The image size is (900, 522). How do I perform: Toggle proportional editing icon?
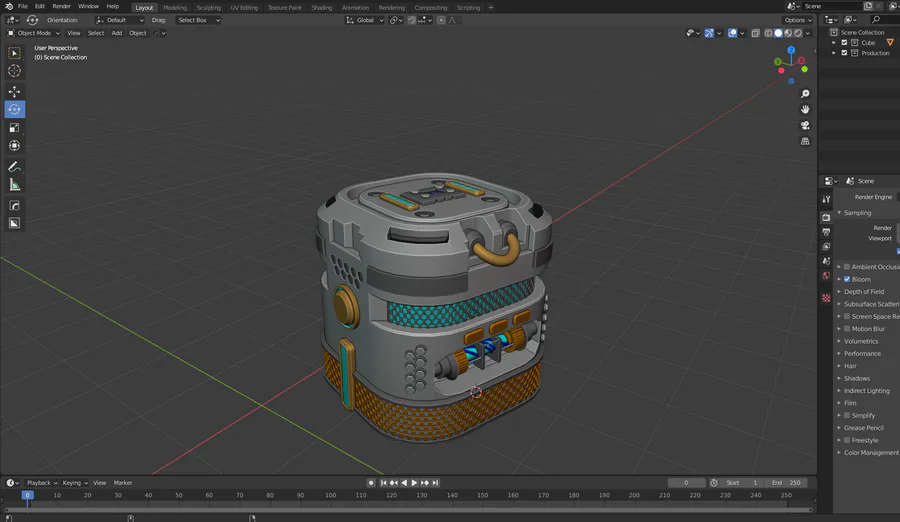[441, 20]
